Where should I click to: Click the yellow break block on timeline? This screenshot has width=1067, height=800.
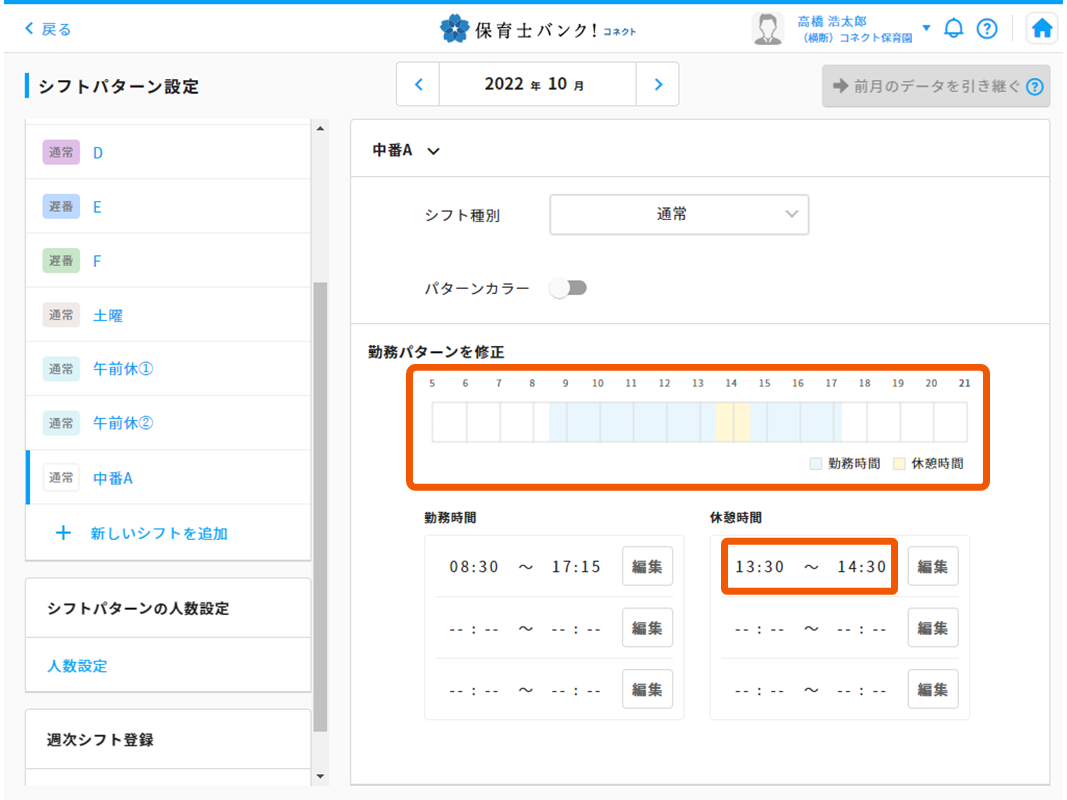point(733,422)
